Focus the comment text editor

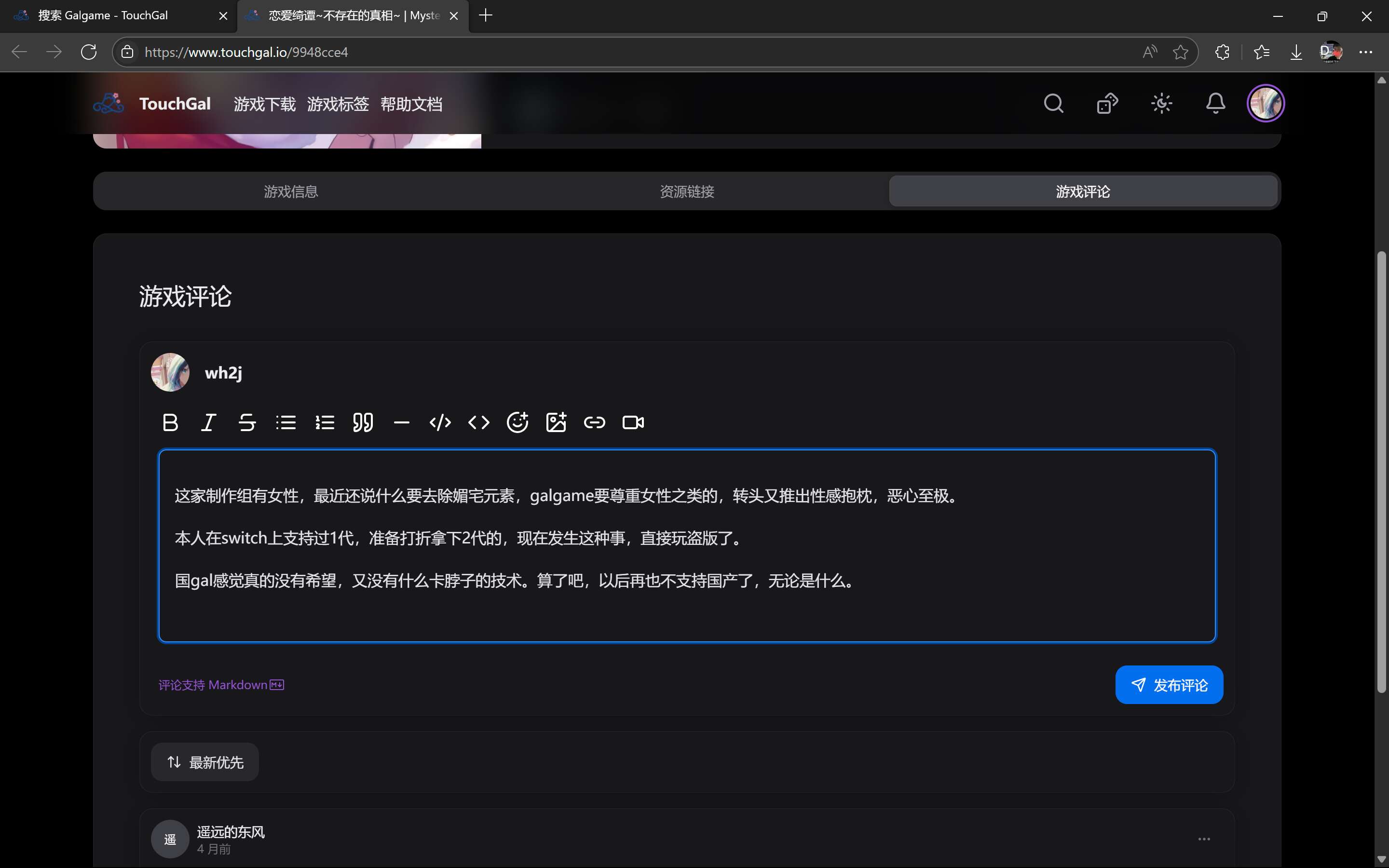click(687, 546)
